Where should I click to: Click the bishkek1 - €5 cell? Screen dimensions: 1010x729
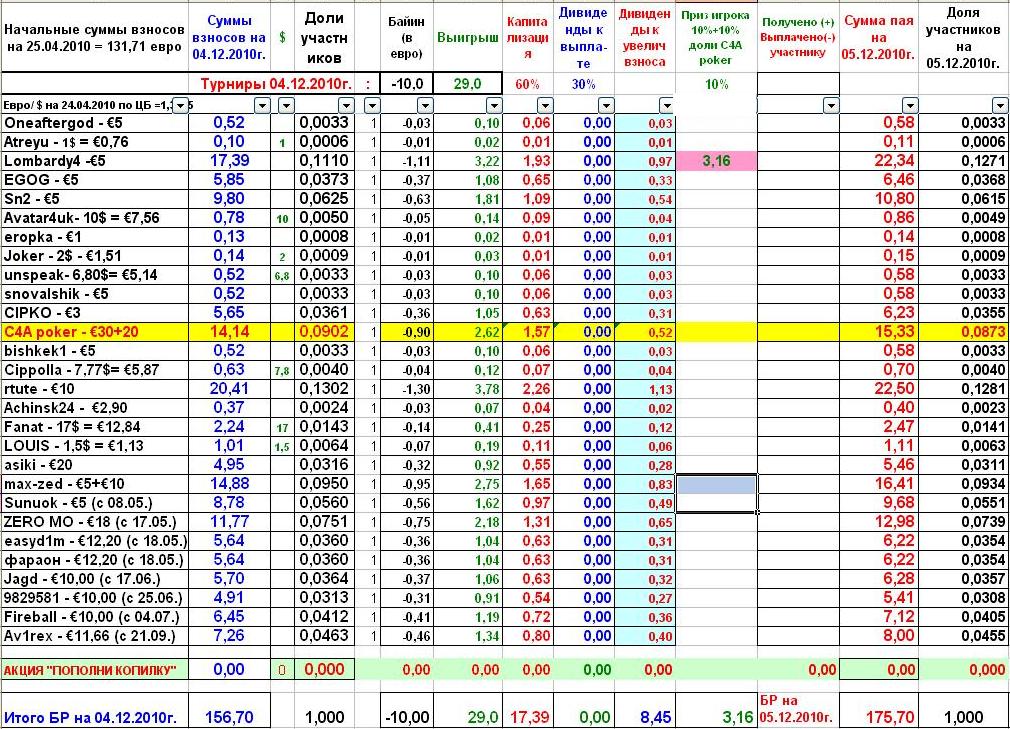tap(95, 351)
